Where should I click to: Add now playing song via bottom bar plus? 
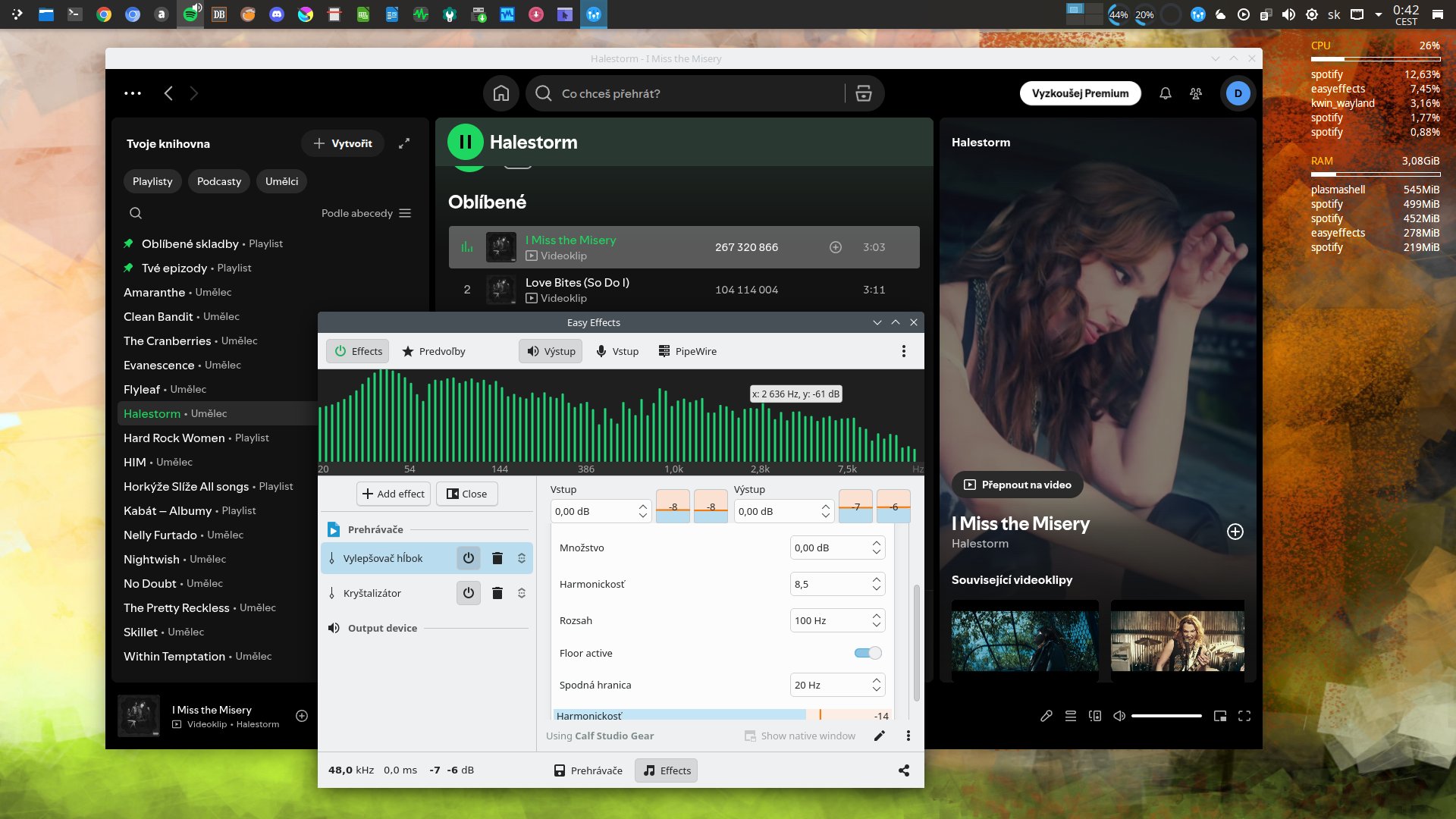[x=302, y=716]
